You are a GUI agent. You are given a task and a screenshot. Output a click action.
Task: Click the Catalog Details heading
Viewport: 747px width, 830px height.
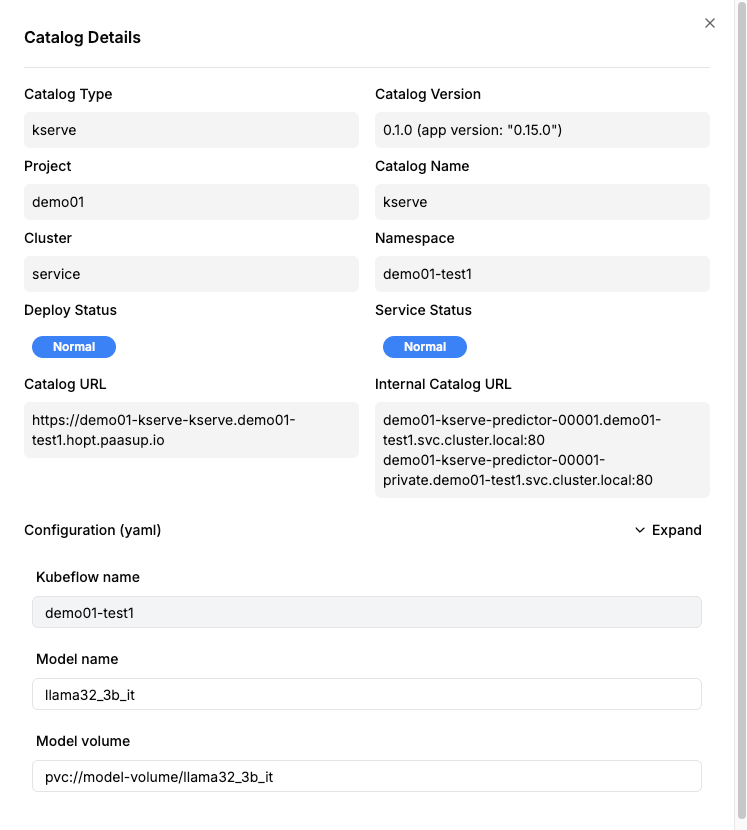coord(83,38)
